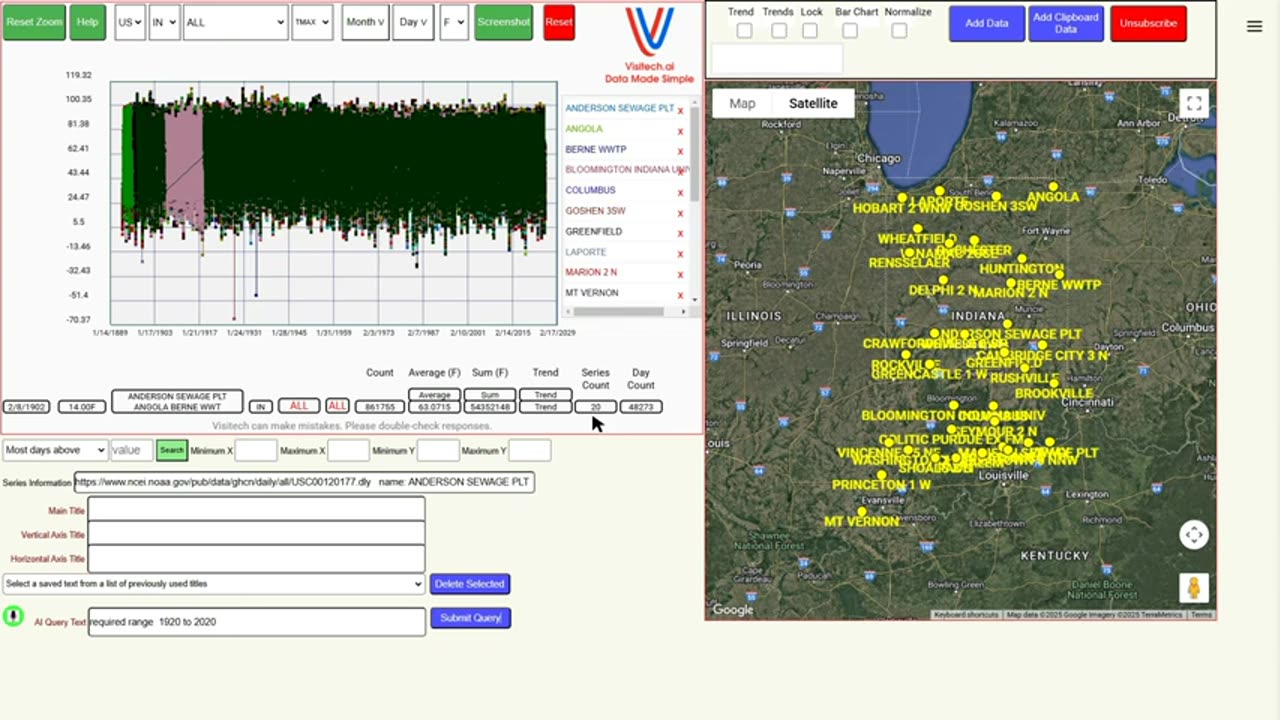1280x720 pixels.
Task: Click the Reset Zoom button
Action: [34, 22]
